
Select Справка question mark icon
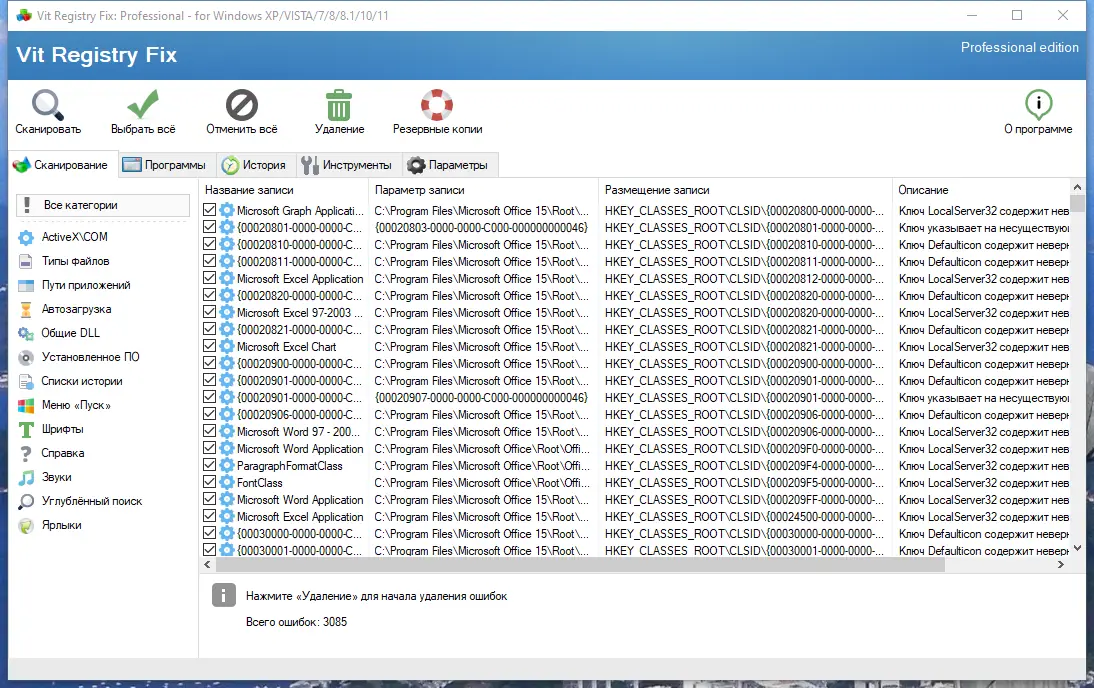26,454
